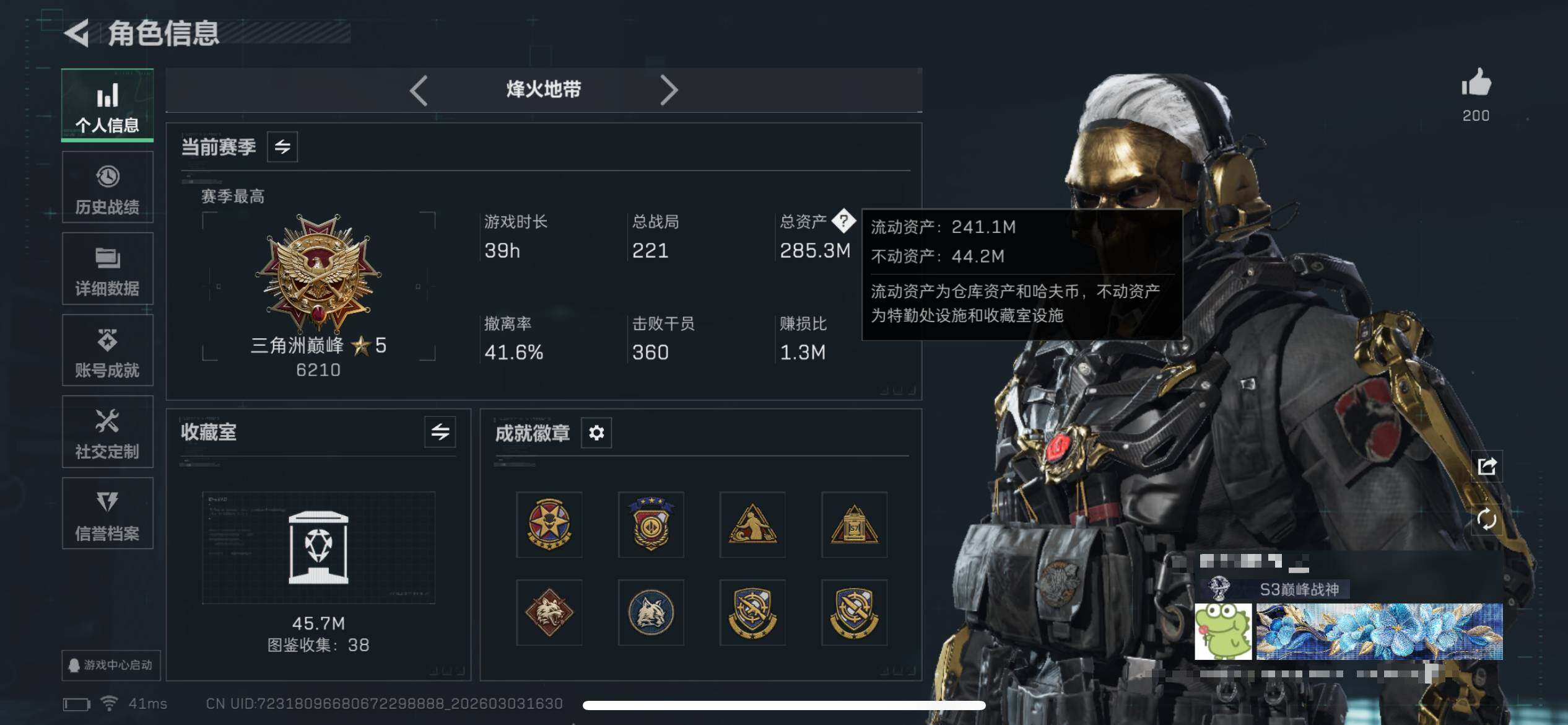Open the 历史战绩 tab
Screen dimensions: 1568x725
107,188
